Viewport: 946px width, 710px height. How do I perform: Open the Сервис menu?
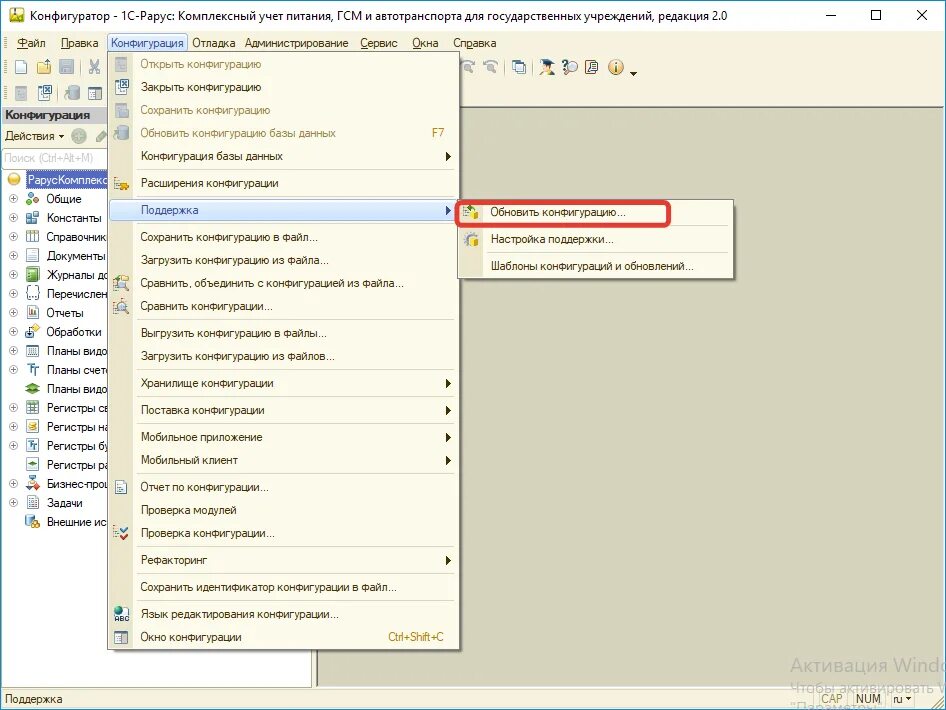click(379, 43)
